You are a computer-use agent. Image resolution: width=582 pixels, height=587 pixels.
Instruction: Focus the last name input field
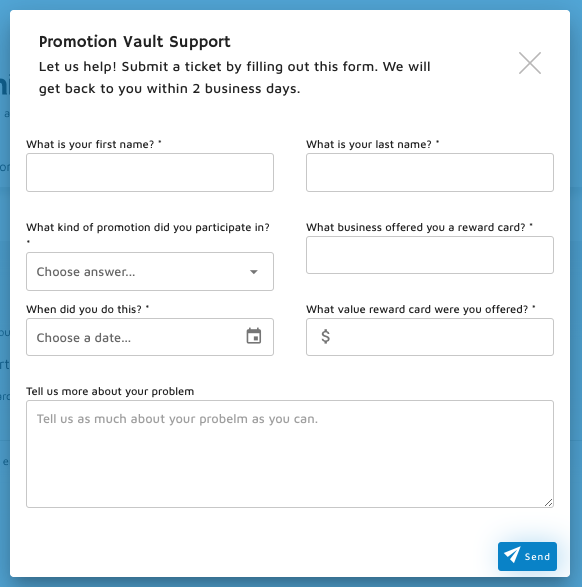[430, 173]
